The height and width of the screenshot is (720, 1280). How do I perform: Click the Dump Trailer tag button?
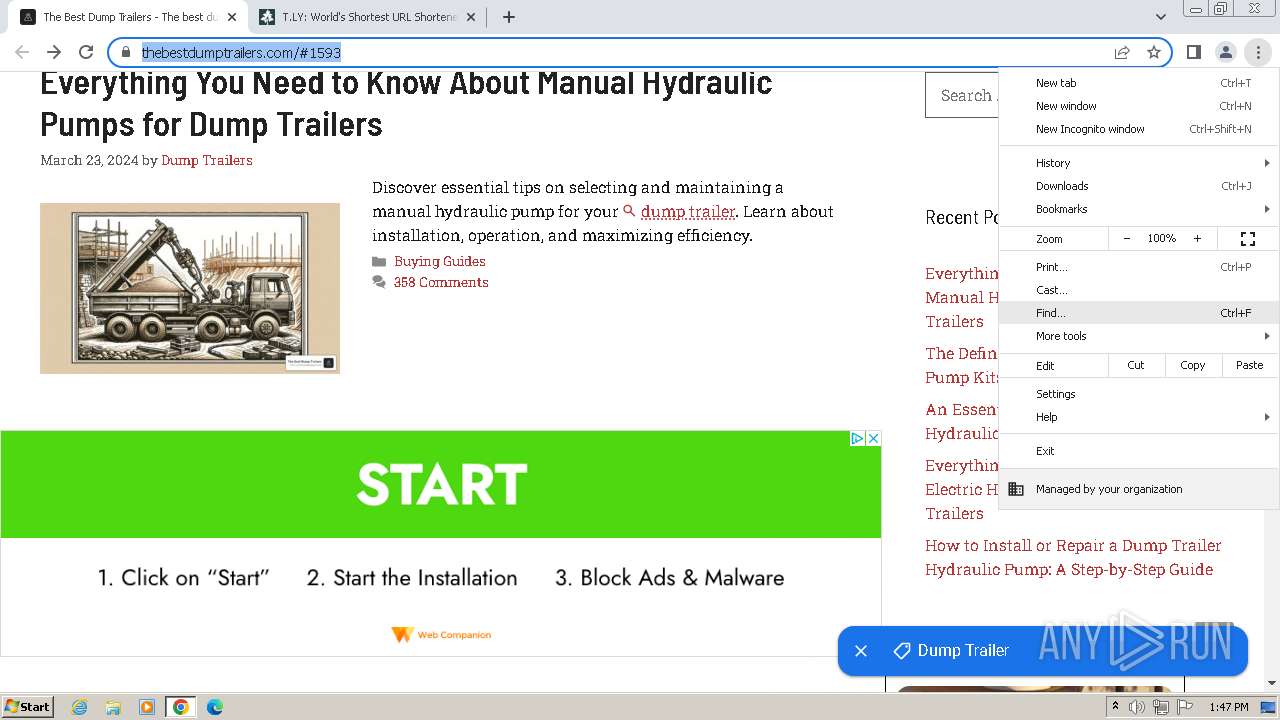(x=951, y=651)
